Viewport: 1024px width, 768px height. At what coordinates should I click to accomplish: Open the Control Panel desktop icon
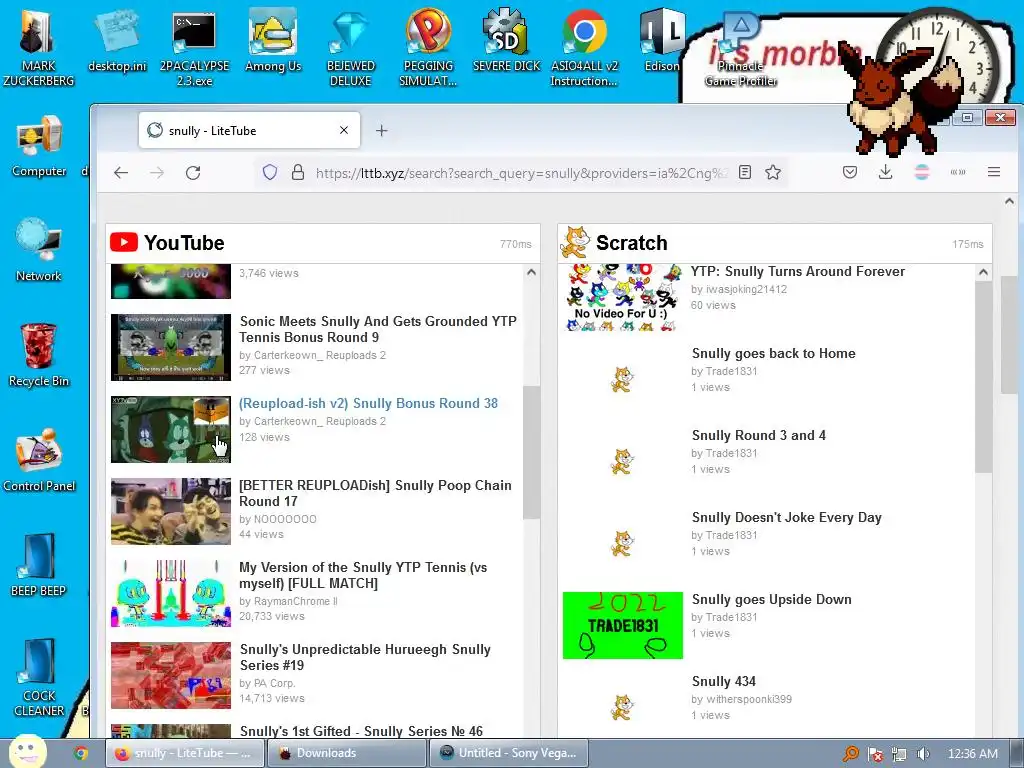click(39, 461)
